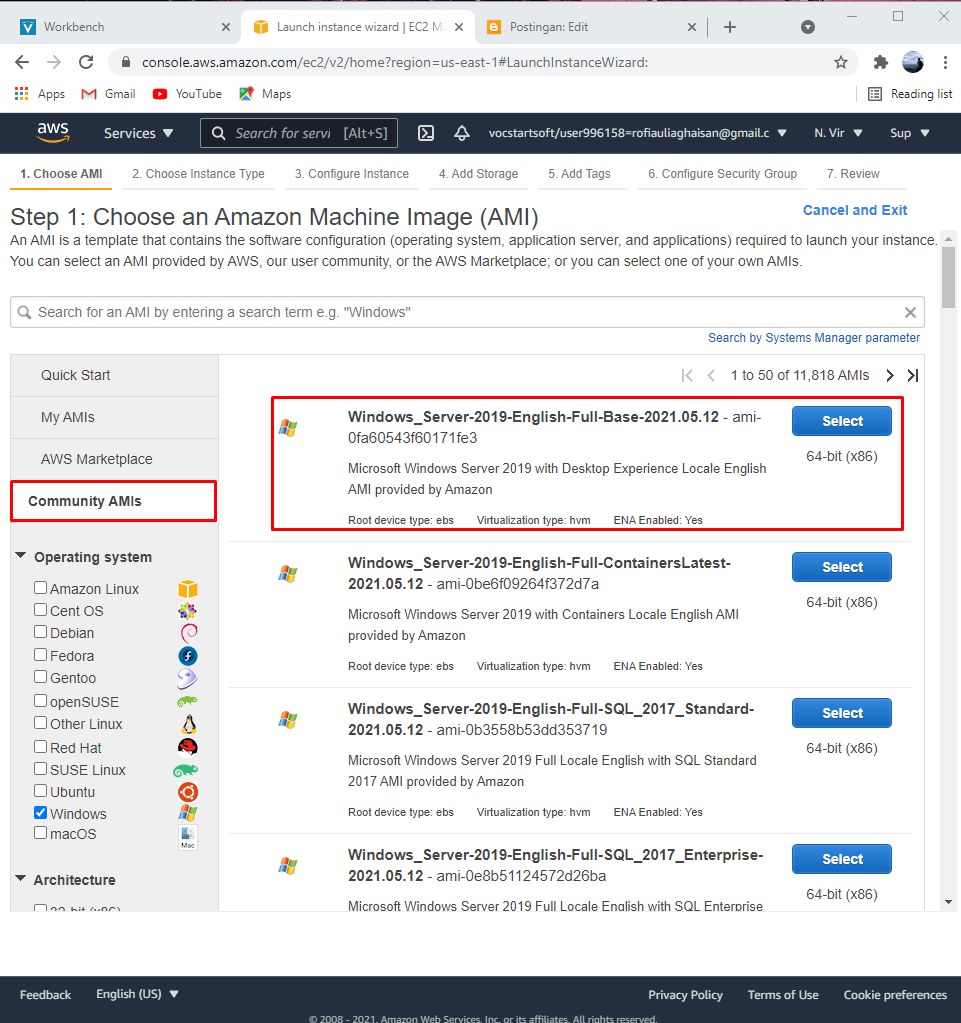Screen dimensions: 961x1023
Task: Open the My AMIs category
Action: (x=114, y=418)
